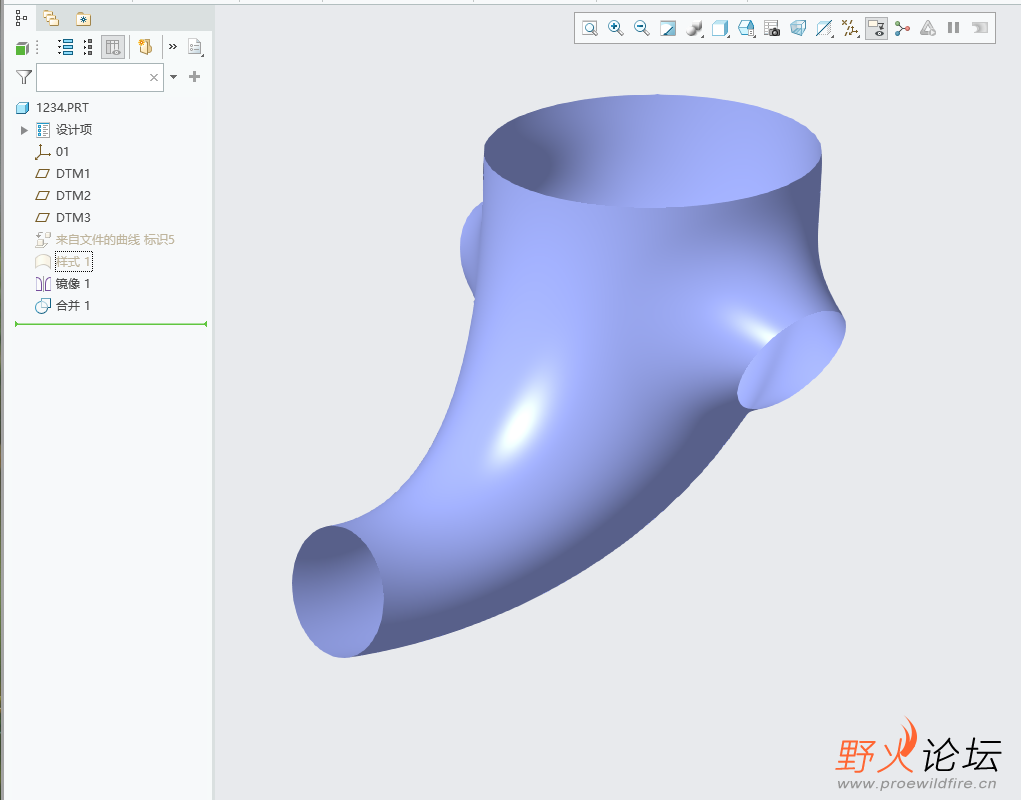Viewport: 1021px width, 800px height.
Task: Toggle the Perspective View icon
Action: [798, 29]
